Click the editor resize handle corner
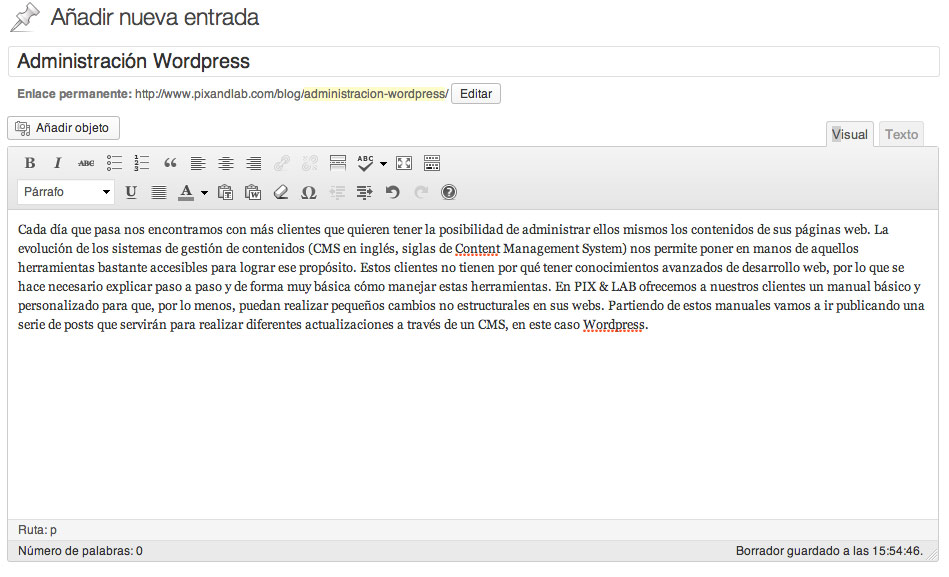The width and height of the screenshot is (949, 577). (x=933, y=555)
